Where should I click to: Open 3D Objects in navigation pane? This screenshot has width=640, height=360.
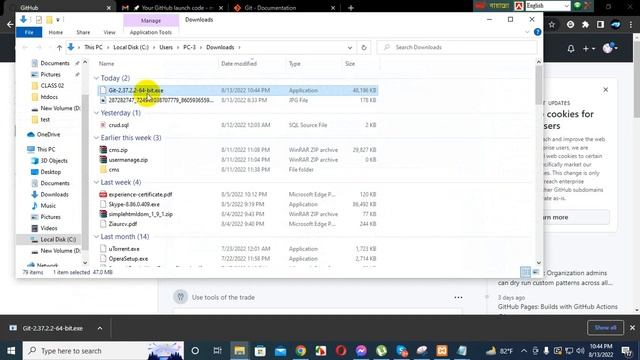[53, 161]
